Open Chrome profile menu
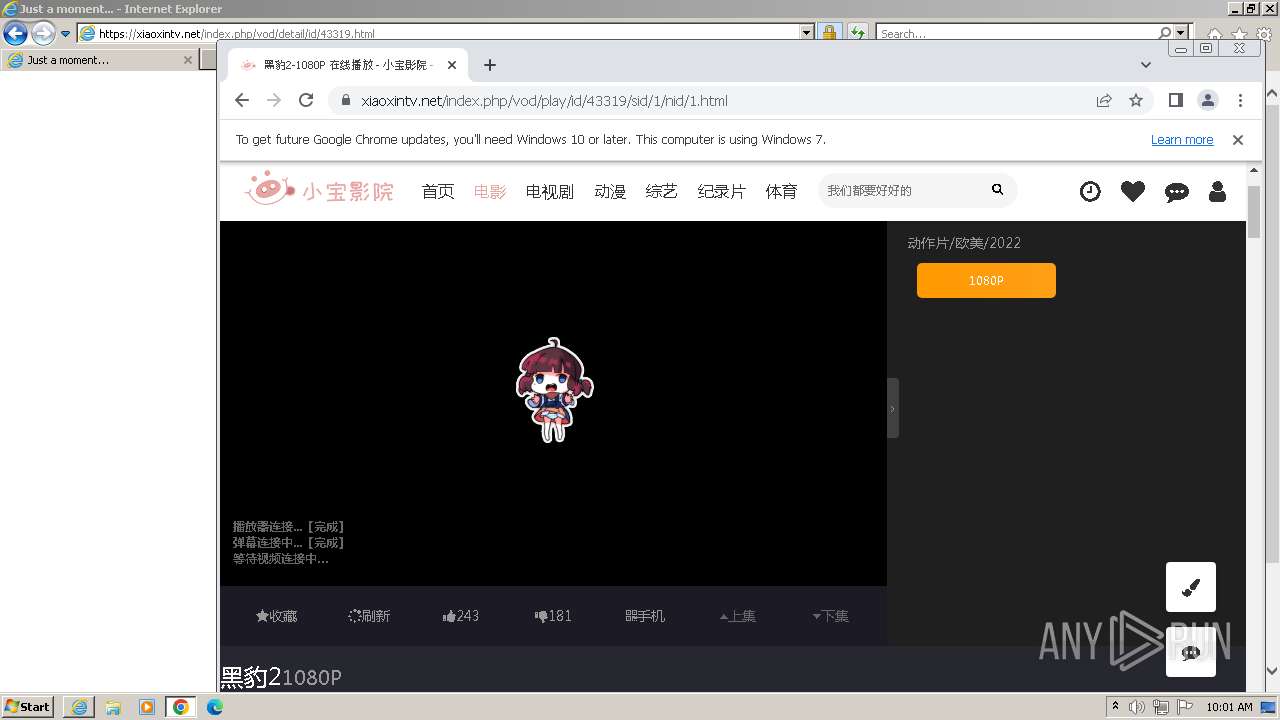The height and width of the screenshot is (720, 1280). click(x=1208, y=100)
